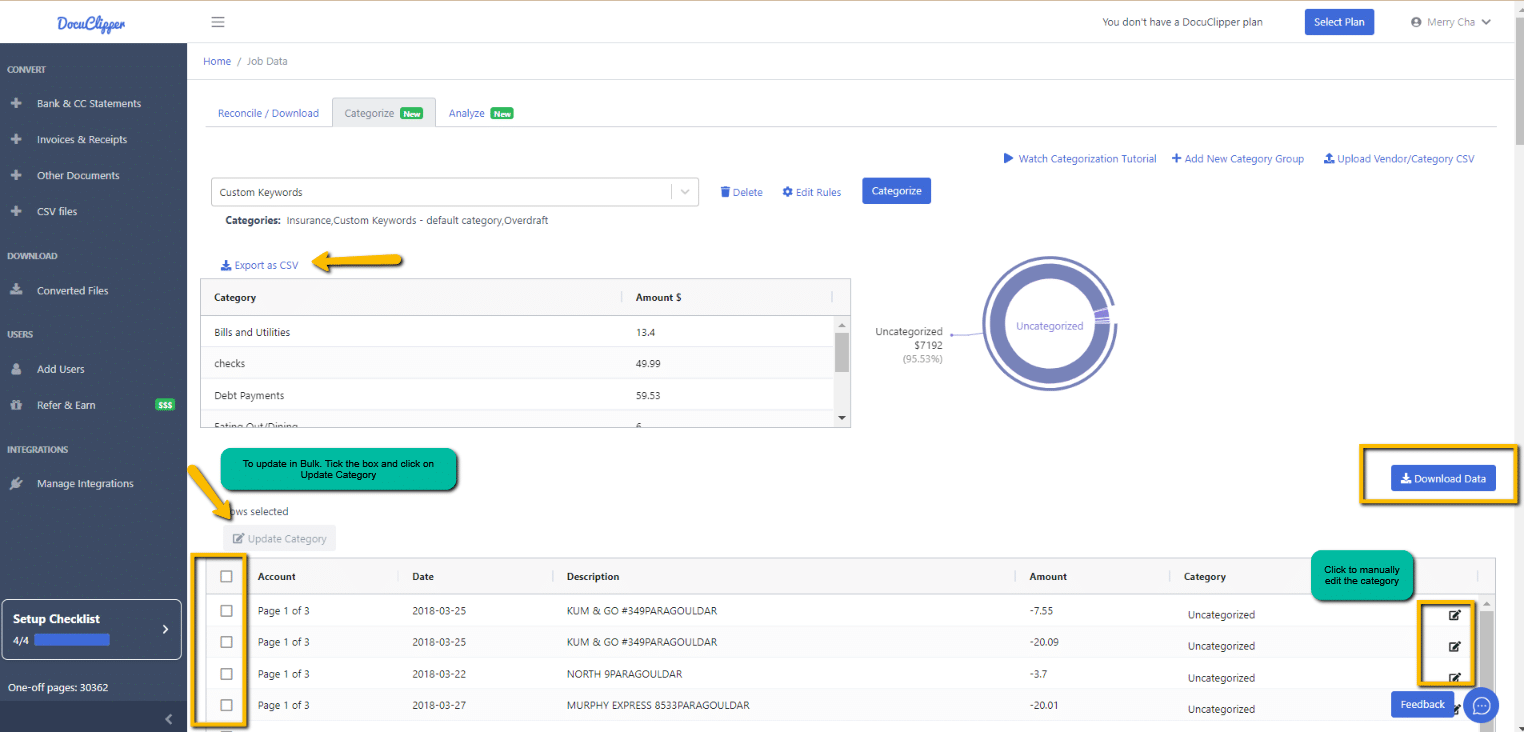Click edit icon for second KUM & GO -20.09 row
1524x732 pixels.
click(1455, 647)
